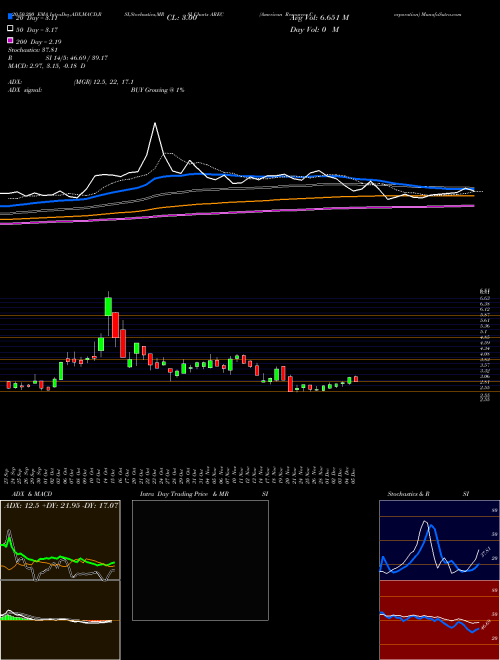Open the MACD histogram panel below ADX

coord(60,620)
